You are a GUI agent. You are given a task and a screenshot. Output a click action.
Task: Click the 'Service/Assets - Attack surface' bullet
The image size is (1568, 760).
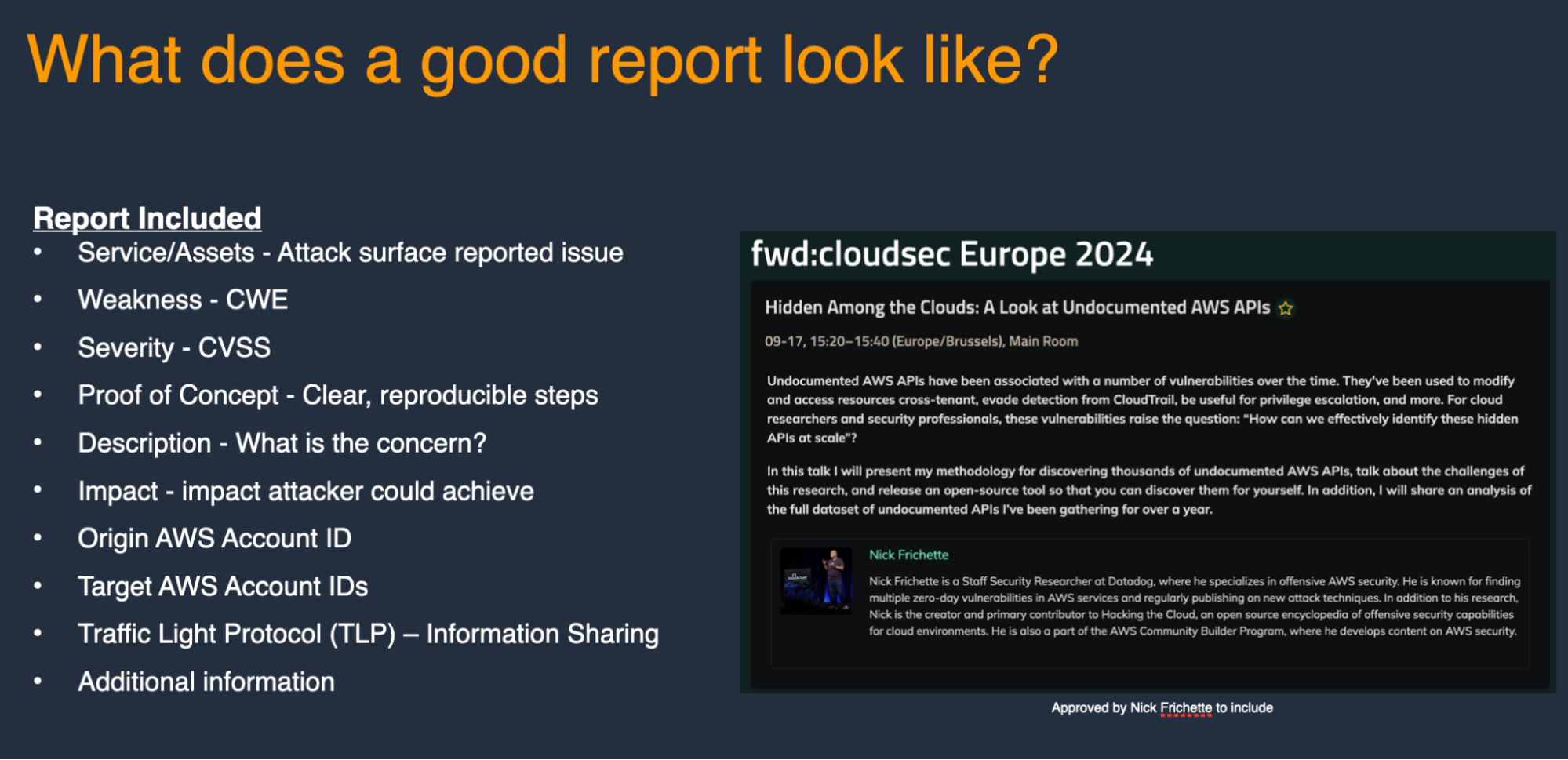(x=350, y=253)
